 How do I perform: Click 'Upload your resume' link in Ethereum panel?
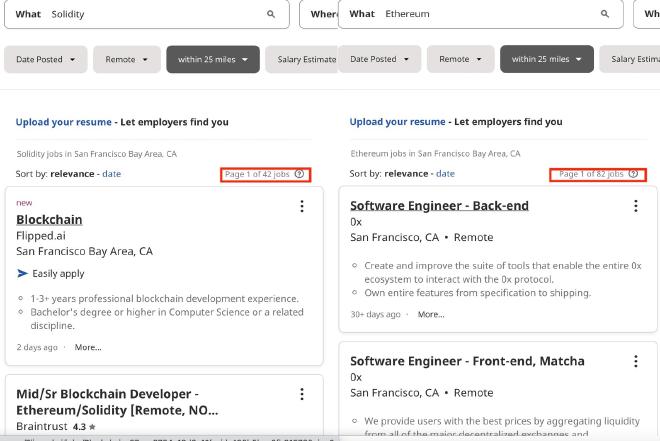[397, 122]
